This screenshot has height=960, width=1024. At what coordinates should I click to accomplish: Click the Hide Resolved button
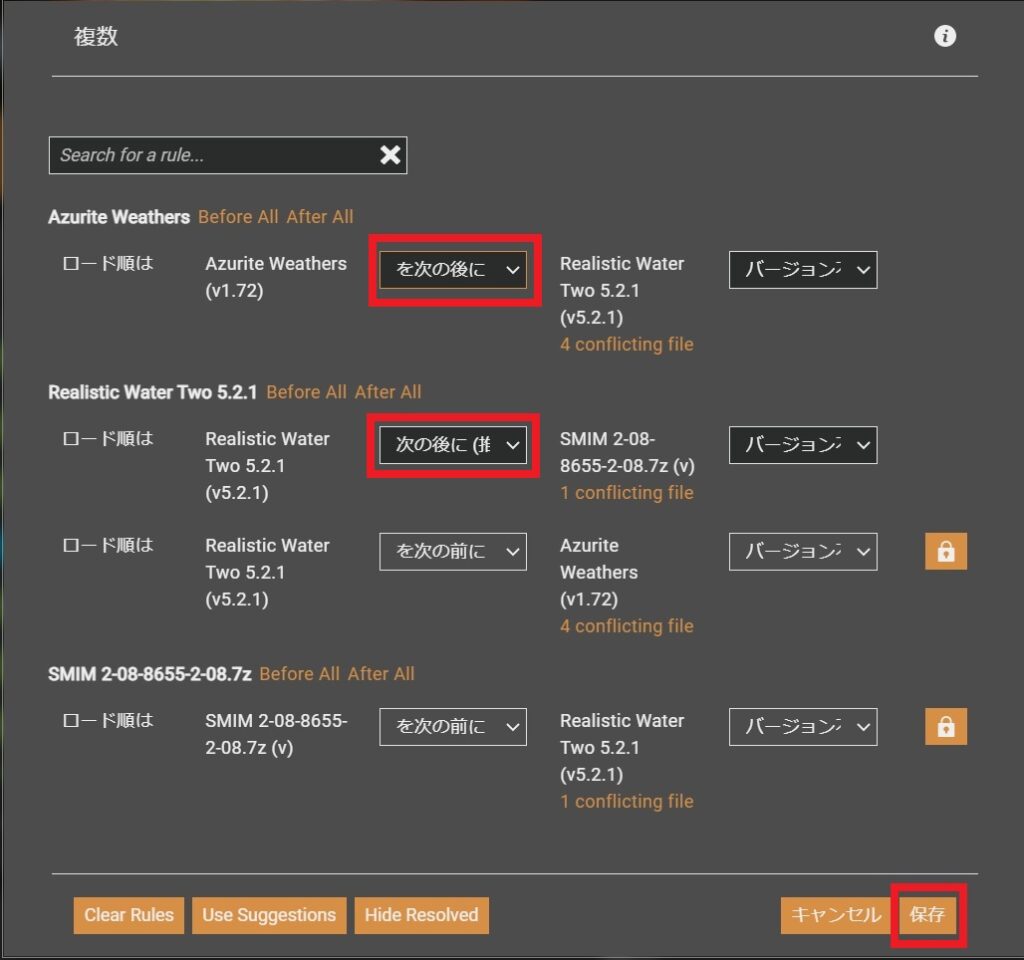coord(421,915)
